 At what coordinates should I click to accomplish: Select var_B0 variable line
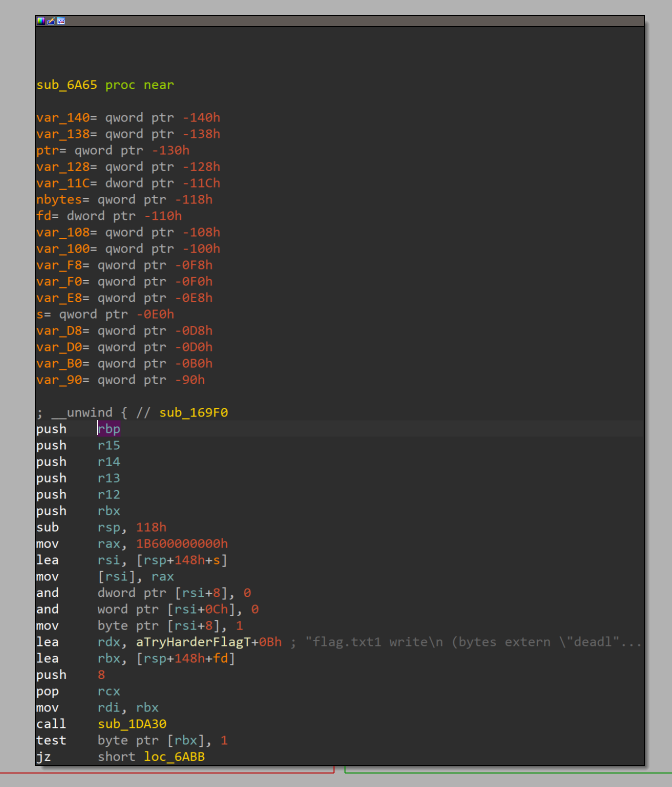[x=124, y=364]
